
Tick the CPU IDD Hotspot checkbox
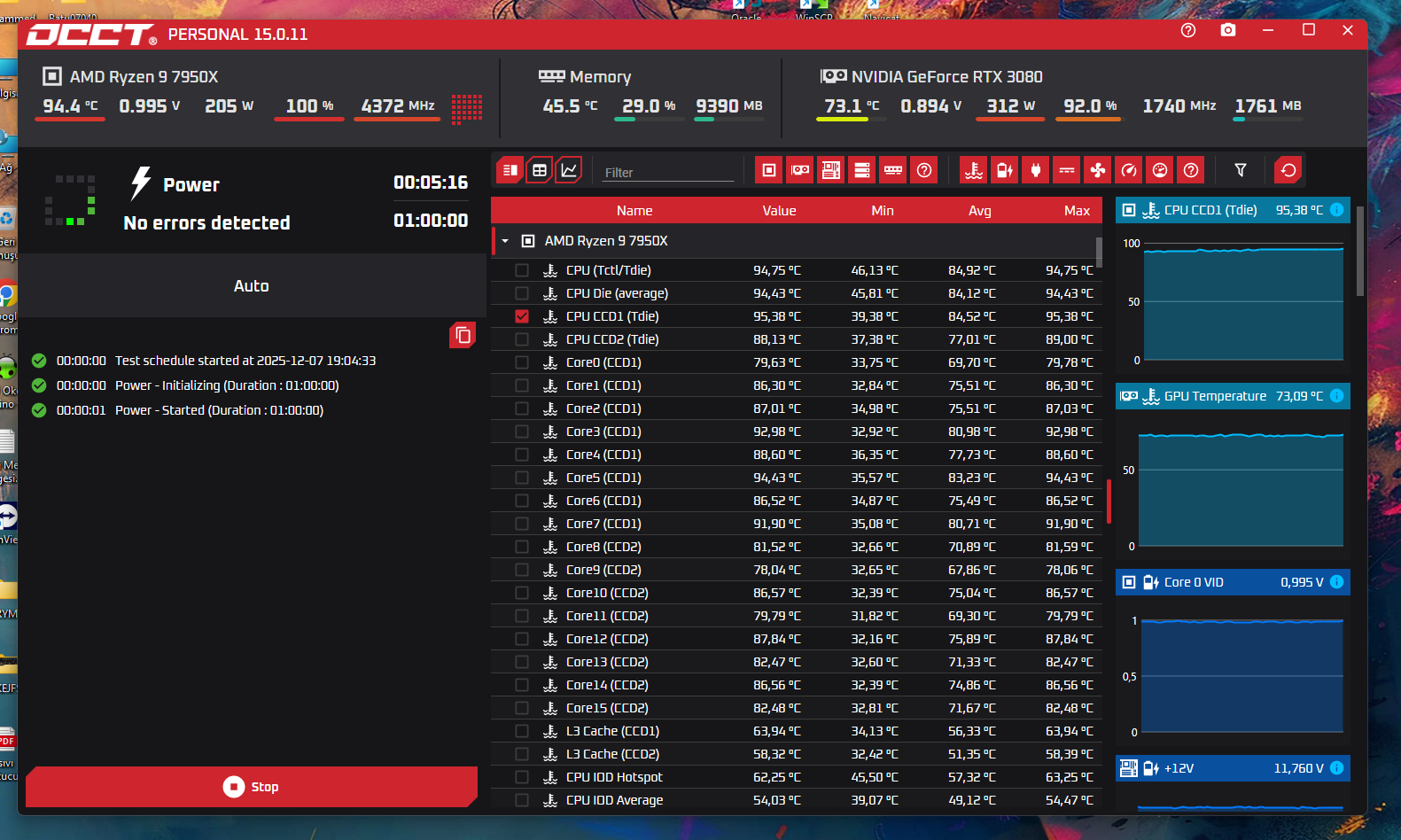tap(522, 777)
